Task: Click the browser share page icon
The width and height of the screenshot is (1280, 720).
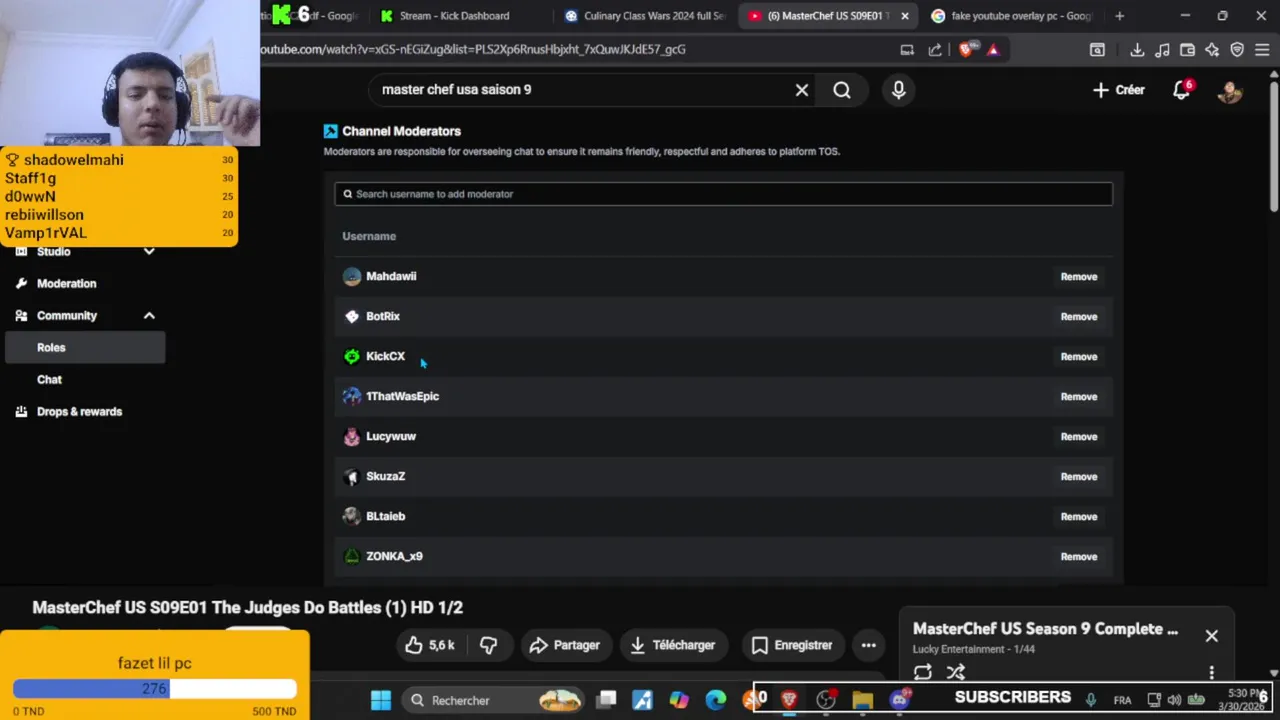Action: (935, 49)
